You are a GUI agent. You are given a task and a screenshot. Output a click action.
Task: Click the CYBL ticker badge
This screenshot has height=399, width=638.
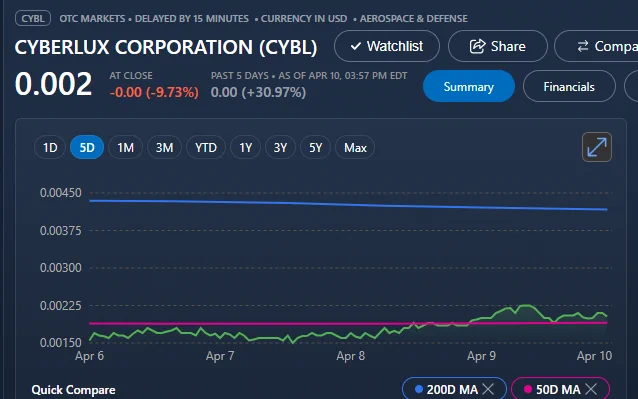click(33, 18)
